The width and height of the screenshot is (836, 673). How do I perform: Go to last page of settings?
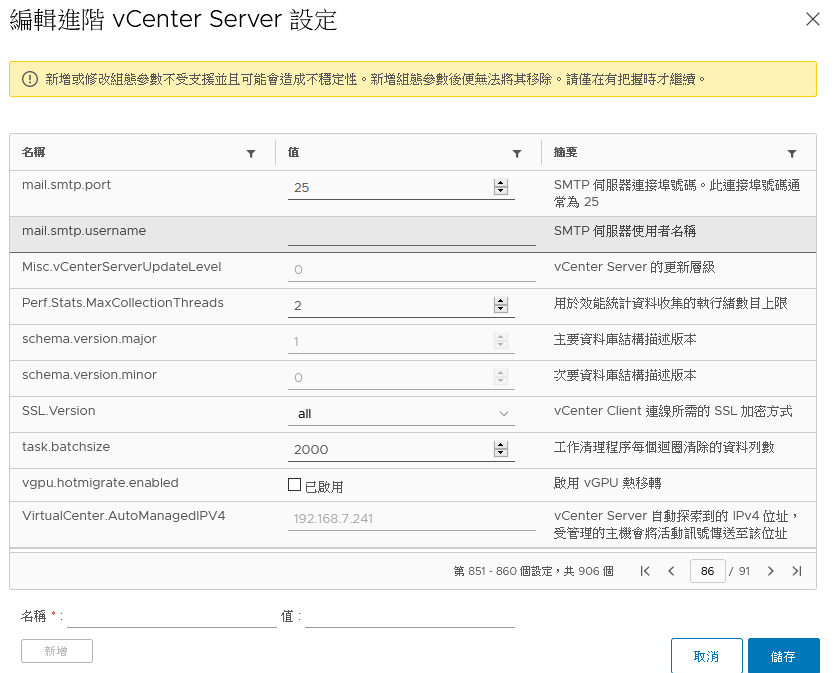coord(797,571)
